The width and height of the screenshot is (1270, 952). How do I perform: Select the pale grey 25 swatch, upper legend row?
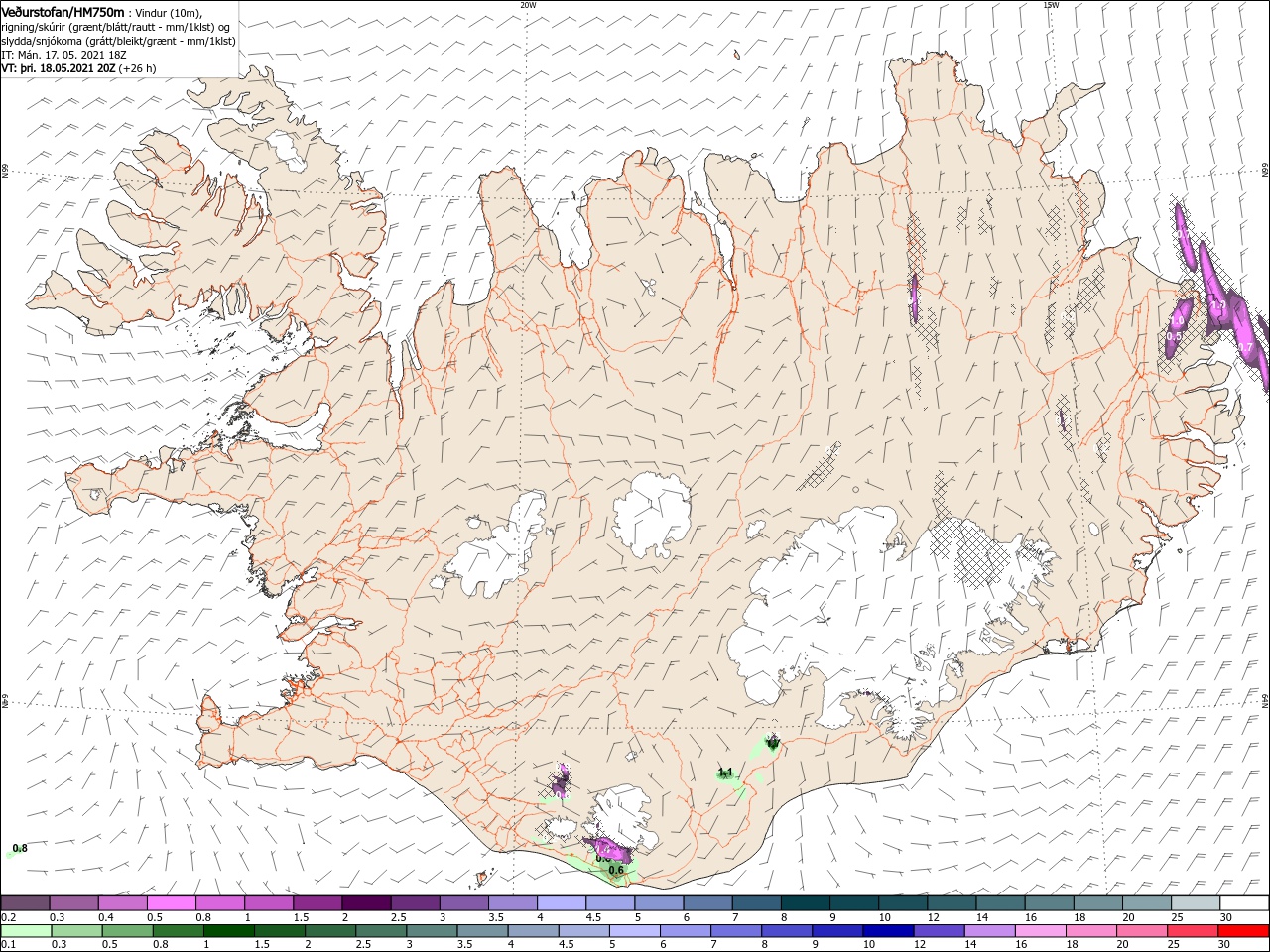coord(1195,902)
